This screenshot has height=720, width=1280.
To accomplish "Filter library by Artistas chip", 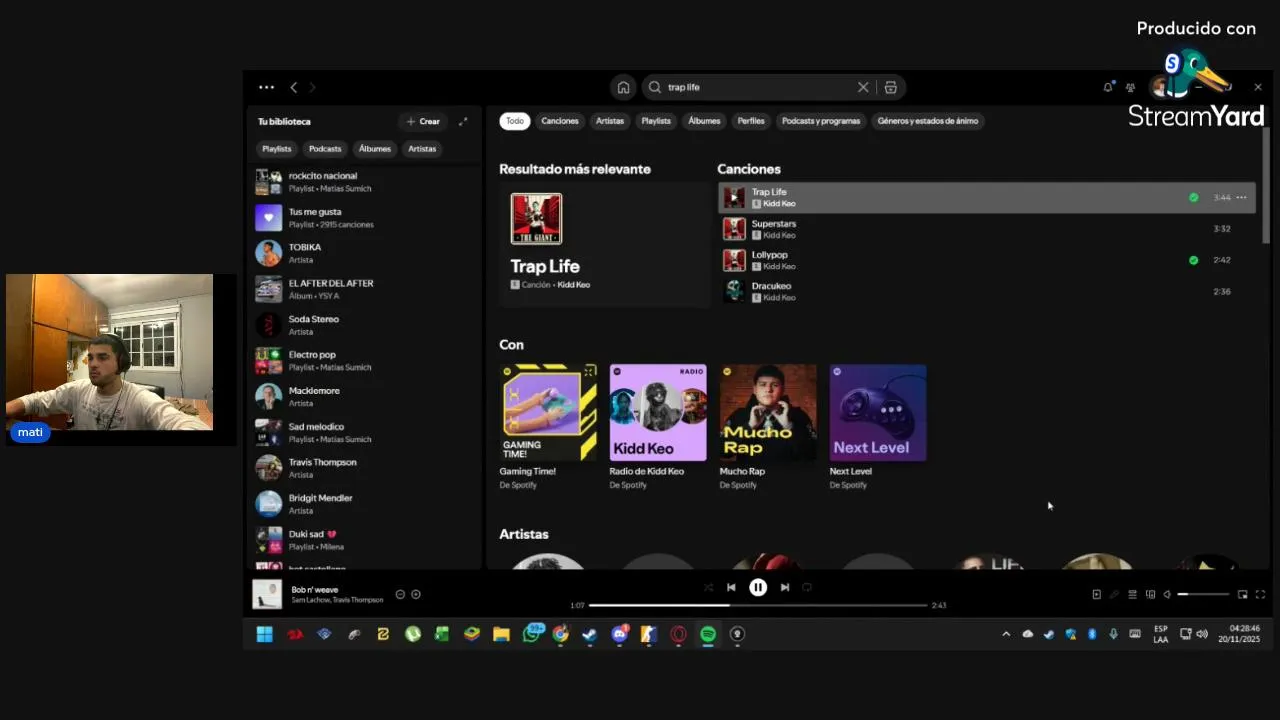I will tap(422, 148).
